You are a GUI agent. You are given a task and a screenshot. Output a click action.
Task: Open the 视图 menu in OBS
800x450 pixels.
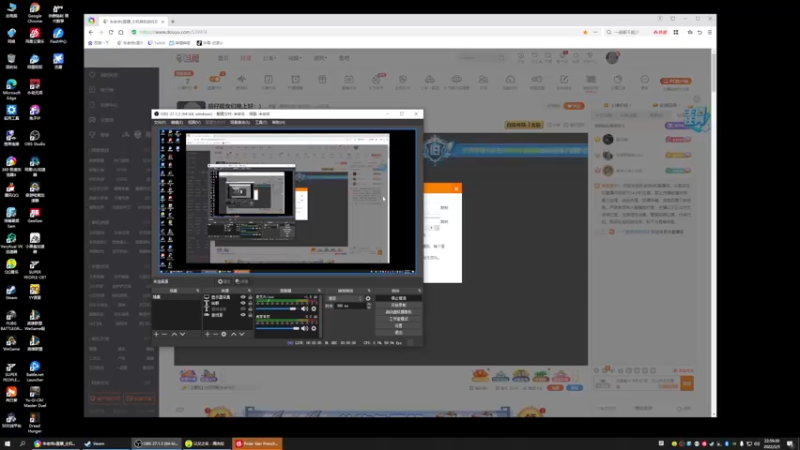coord(194,122)
